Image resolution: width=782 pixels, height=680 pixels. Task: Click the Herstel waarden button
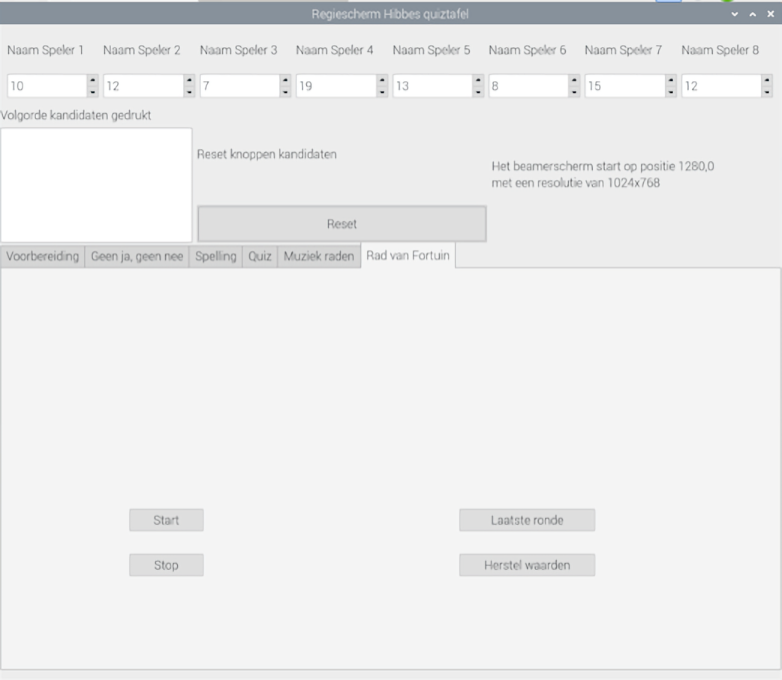[527, 565]
